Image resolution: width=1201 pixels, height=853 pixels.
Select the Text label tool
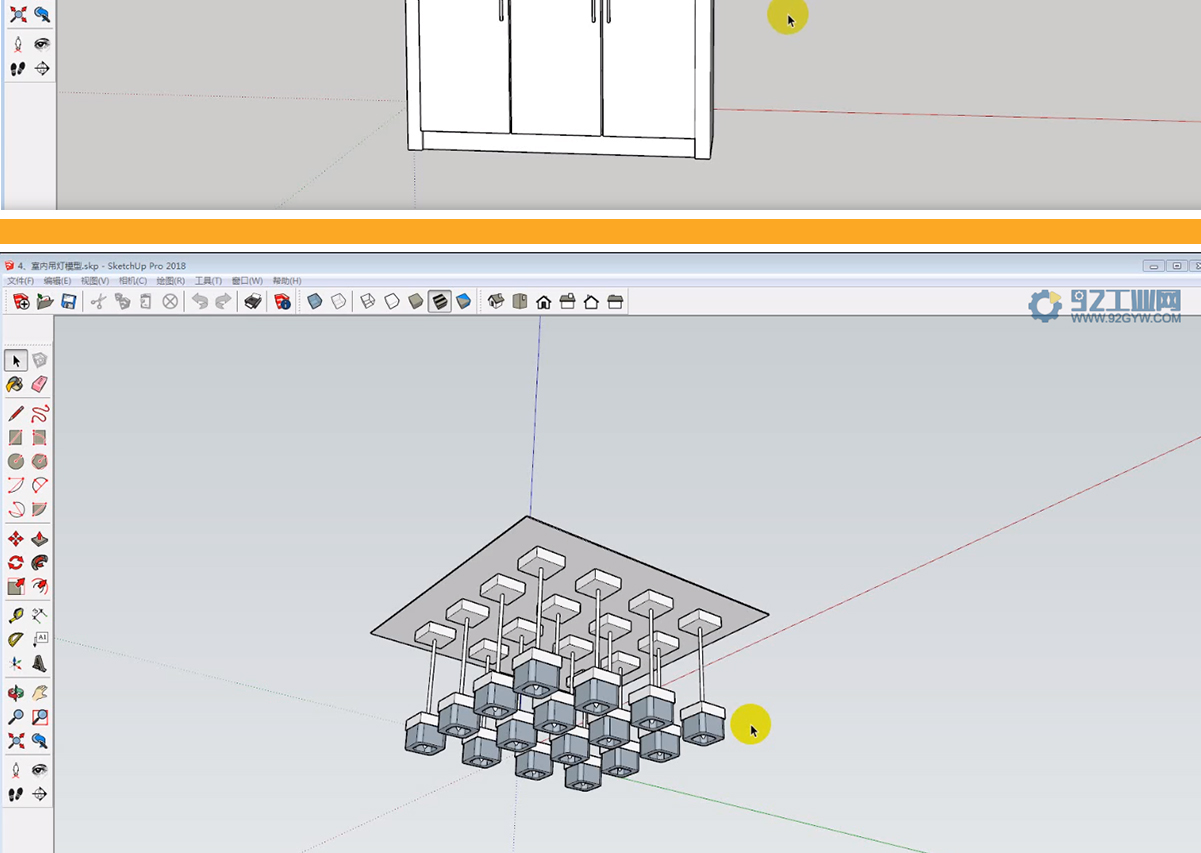point(40,640)
